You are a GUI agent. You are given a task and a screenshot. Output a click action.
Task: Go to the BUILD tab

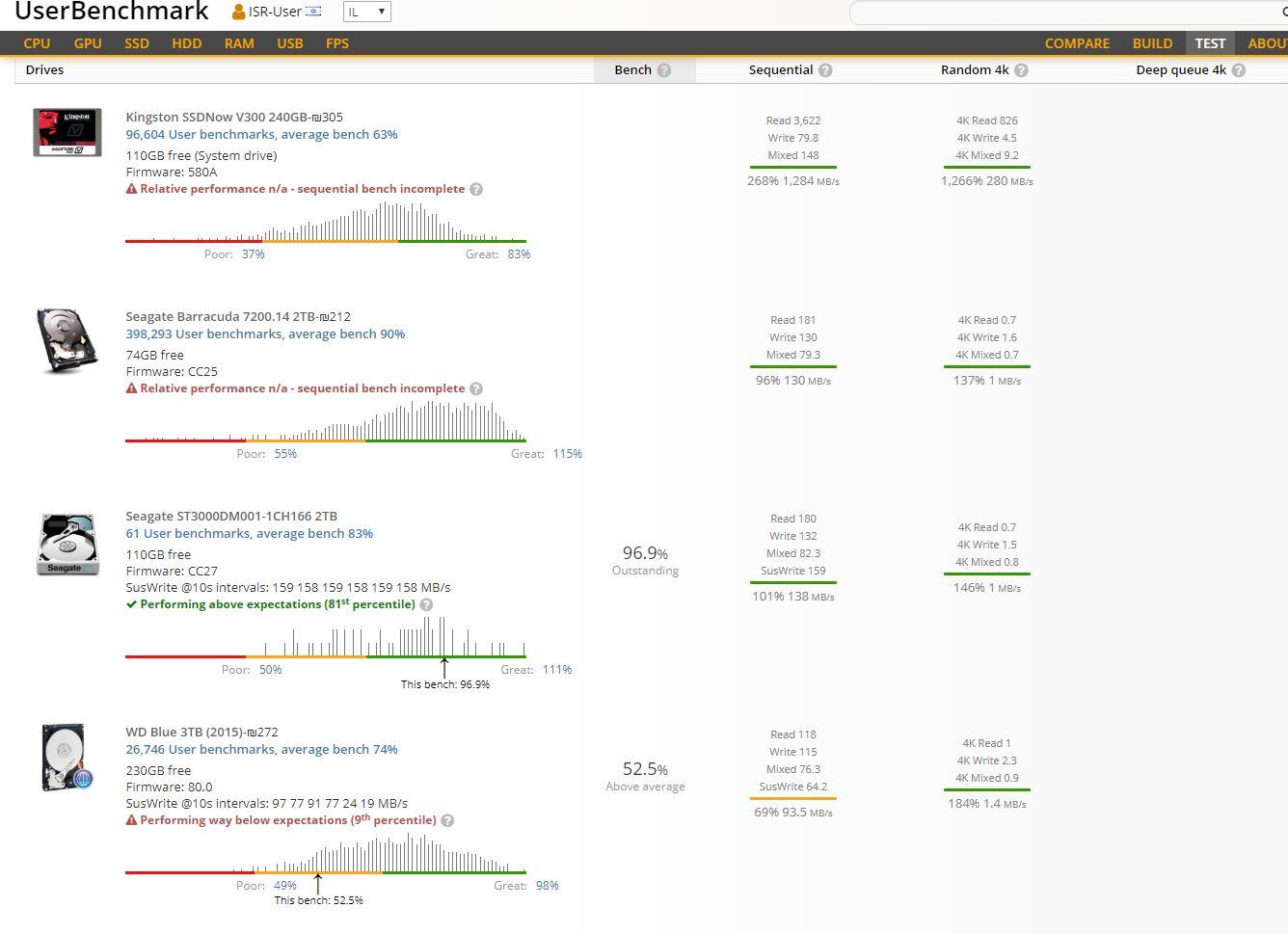point(1152,43)
